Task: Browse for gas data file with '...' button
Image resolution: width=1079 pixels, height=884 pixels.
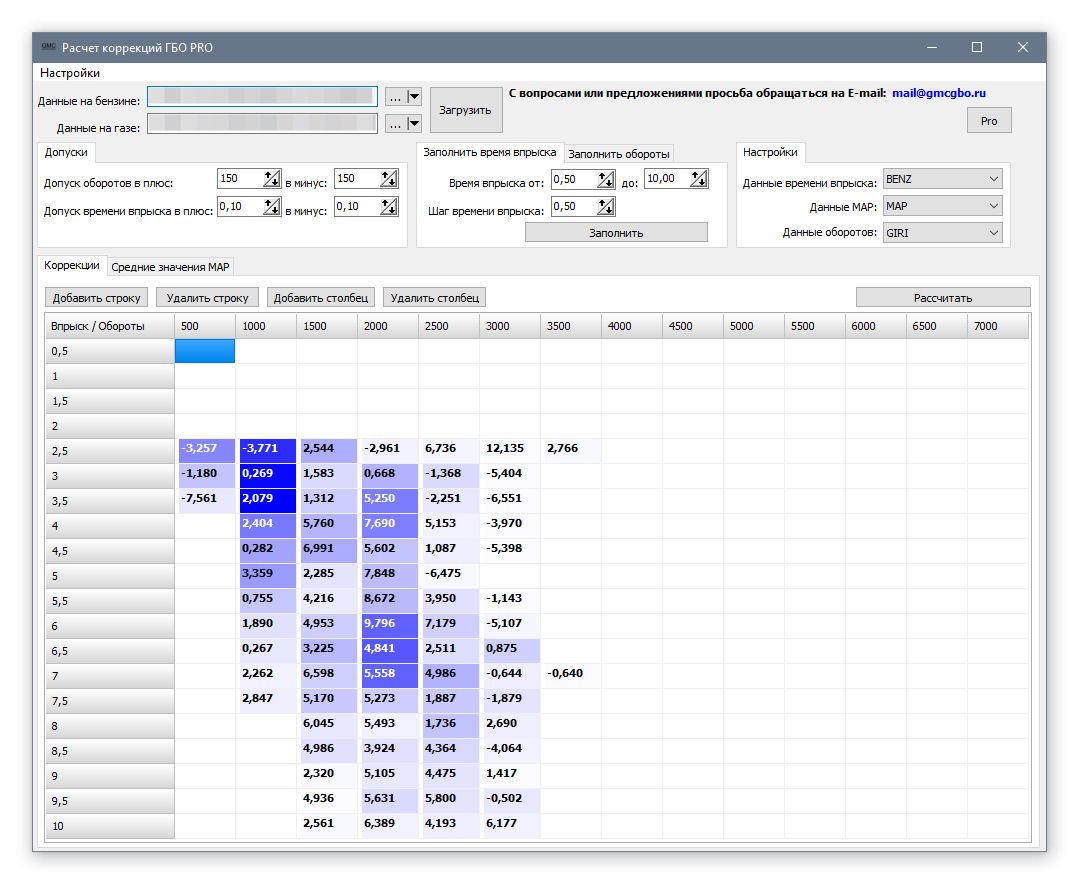Action: [x=395, y=124]
